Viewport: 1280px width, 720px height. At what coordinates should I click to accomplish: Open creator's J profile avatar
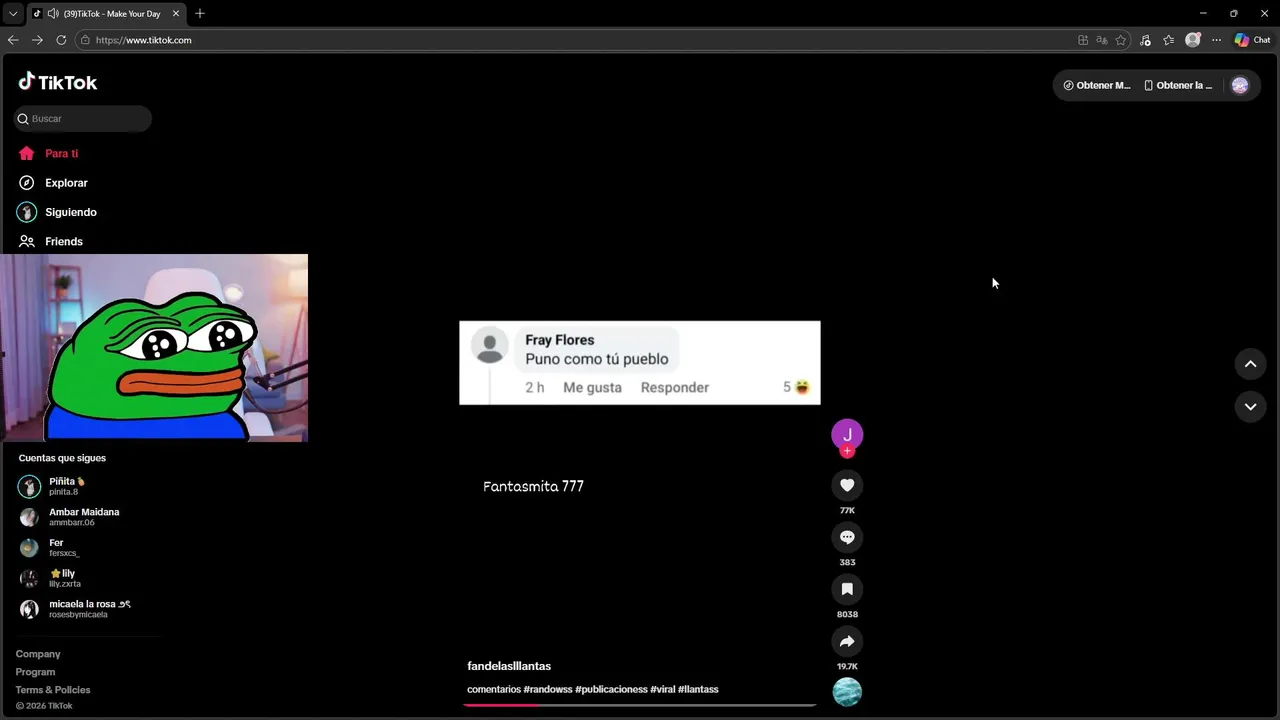pyautogui.click(x=847, y=434)
